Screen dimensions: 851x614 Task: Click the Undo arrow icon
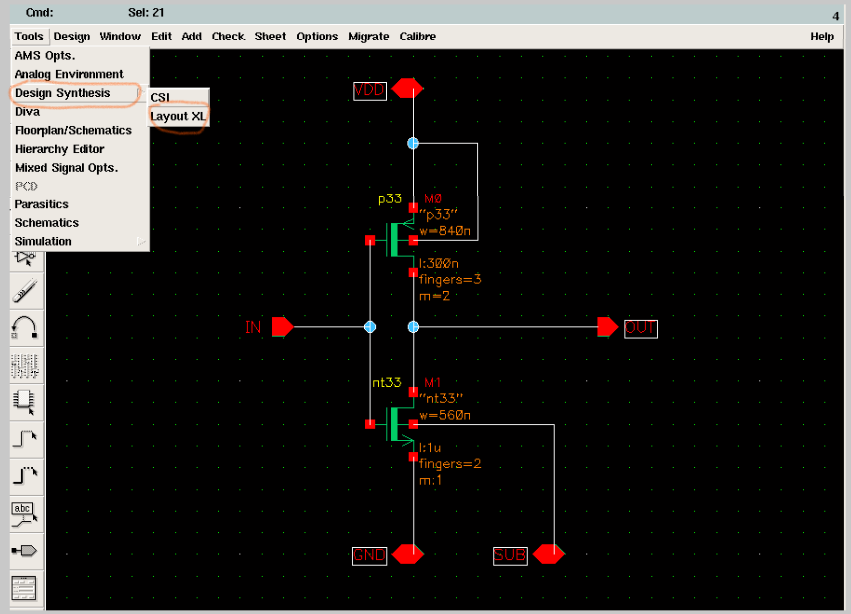(25, 327)
